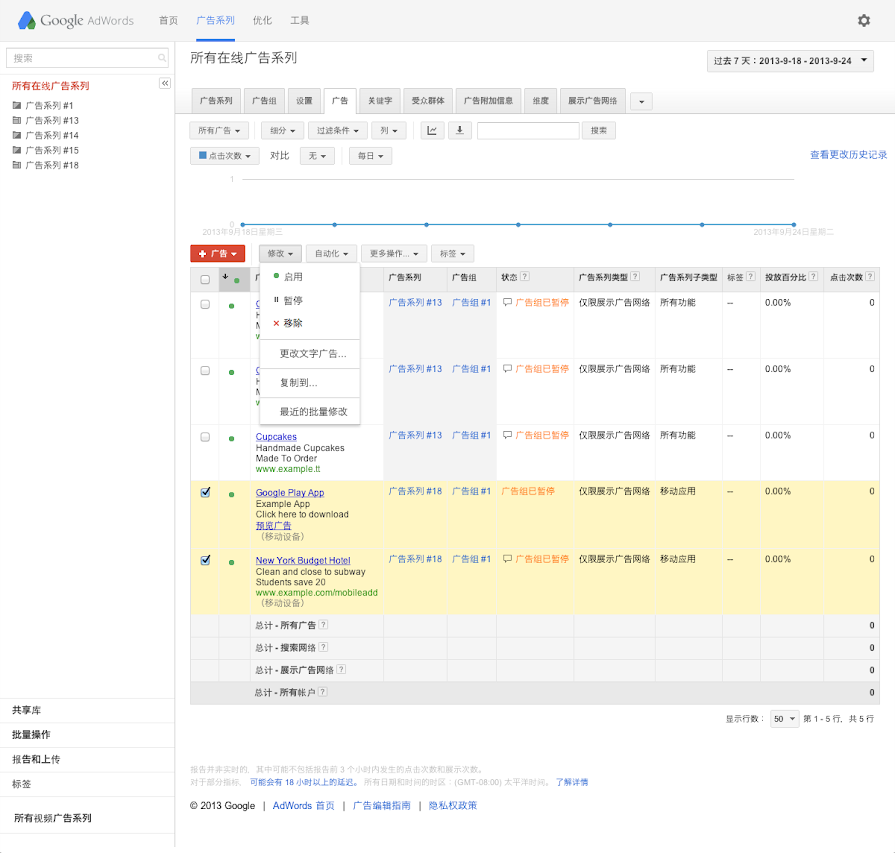Viewport: 895px width, 853px height.
Task: Click the help icon beside 点击次数 column header
Action: (871, 277)
